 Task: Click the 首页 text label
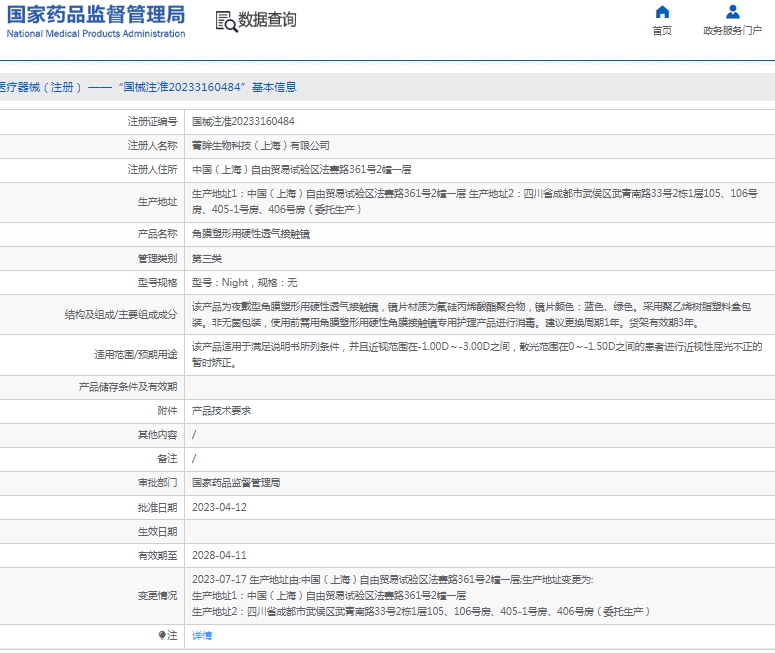662,31
